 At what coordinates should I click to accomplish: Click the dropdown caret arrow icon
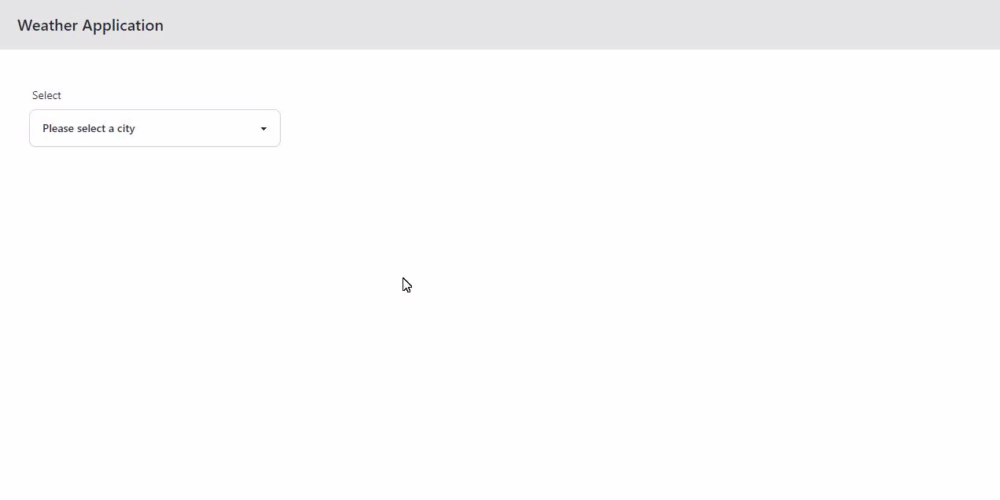[263, 129]
